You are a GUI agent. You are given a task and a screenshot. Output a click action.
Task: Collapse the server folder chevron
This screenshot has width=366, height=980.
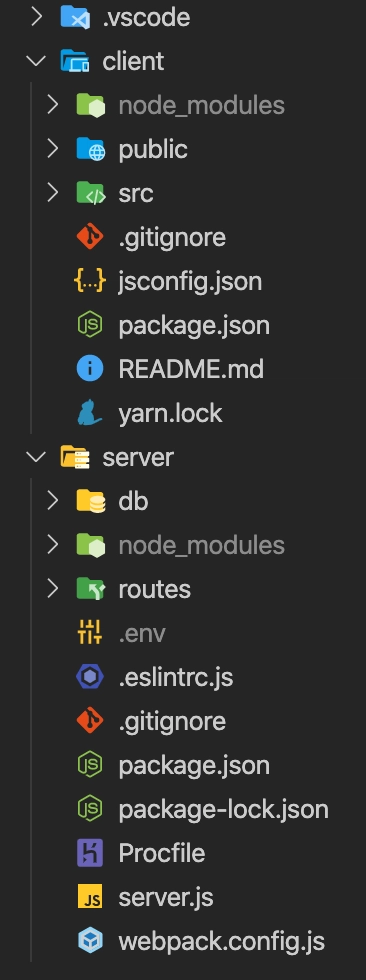[x=36, y=457]
